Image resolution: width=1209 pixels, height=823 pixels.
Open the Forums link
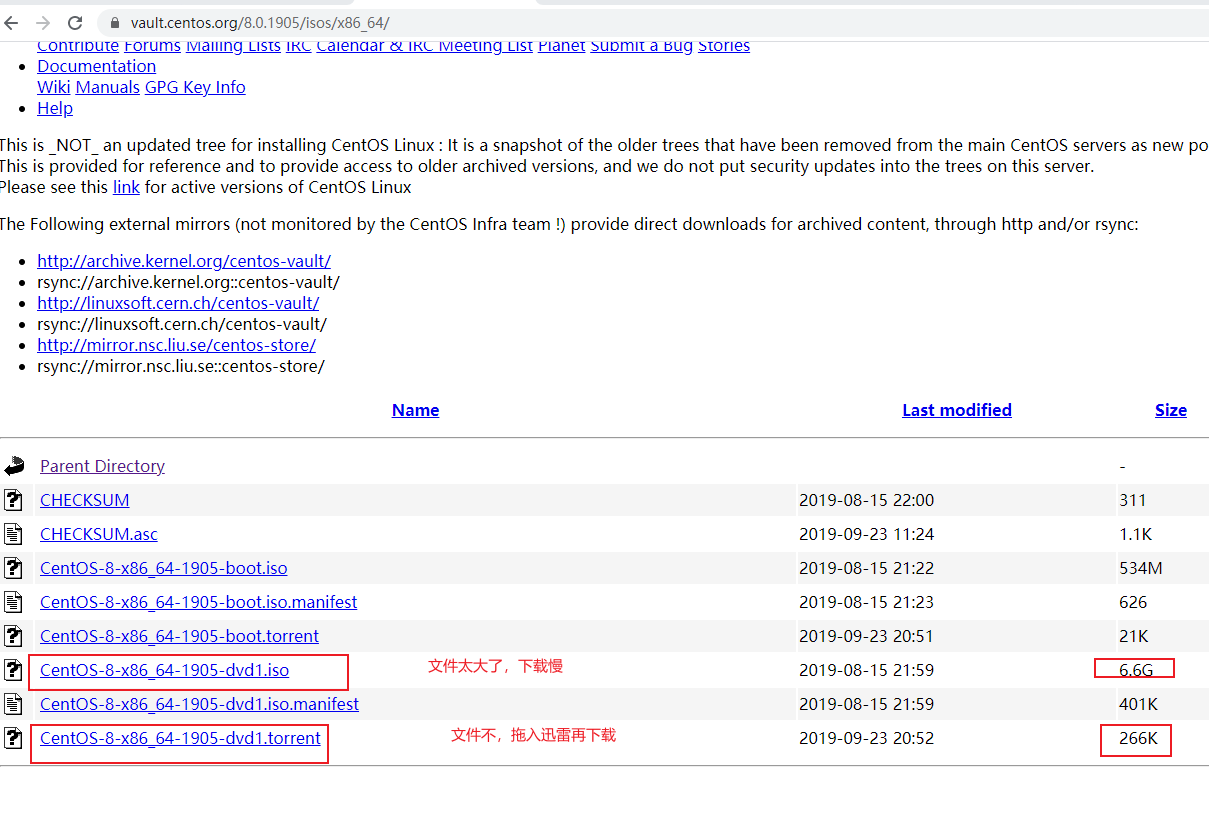[152, 46]
